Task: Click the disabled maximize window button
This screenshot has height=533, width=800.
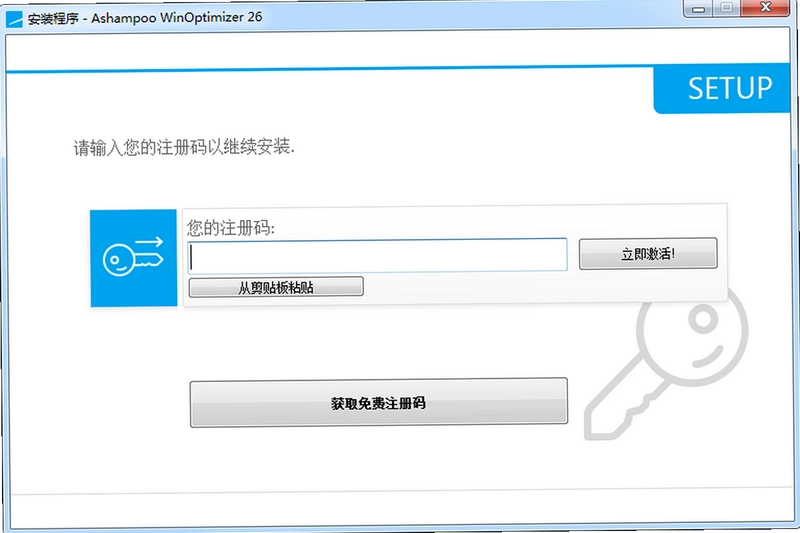Action: click(x=727, y=8)
